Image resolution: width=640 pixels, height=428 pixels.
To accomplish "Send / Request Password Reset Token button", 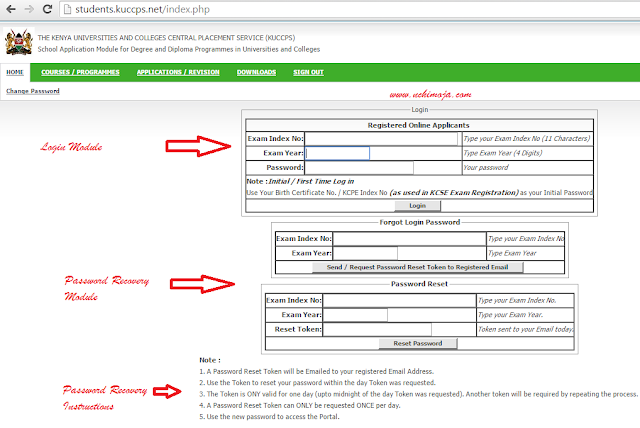I will [418, 267].
